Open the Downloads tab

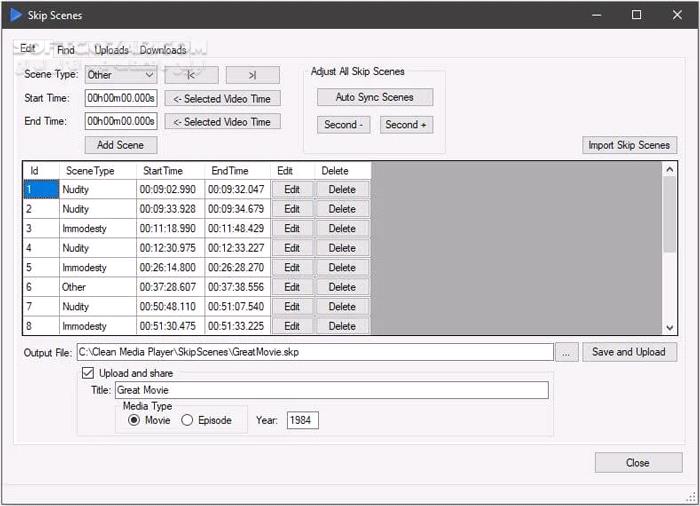coord(163,50)
